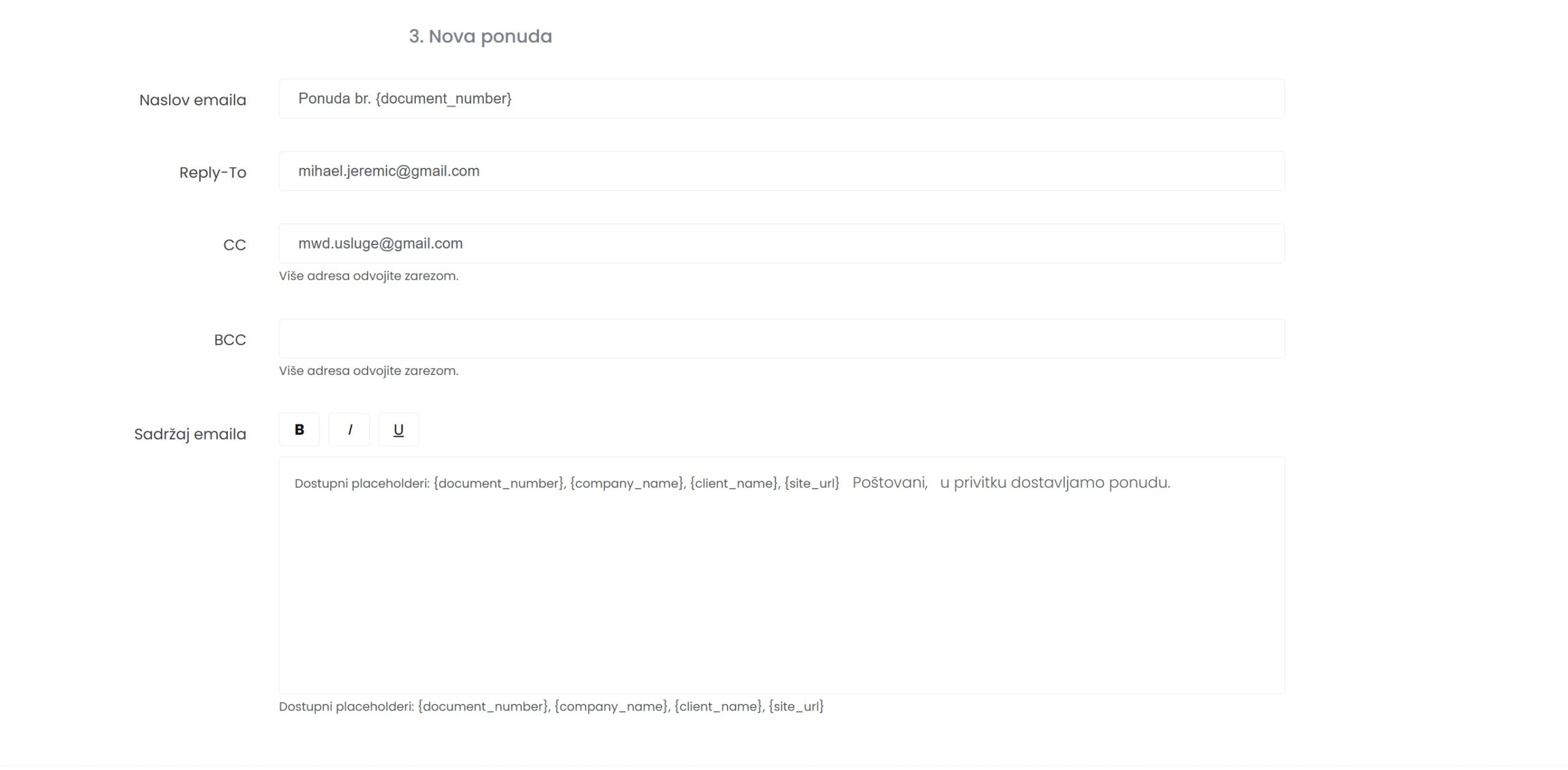
Task: Click the comma-separation hint under the CC field
Action: pyautogui.click(x=369, y=276)
